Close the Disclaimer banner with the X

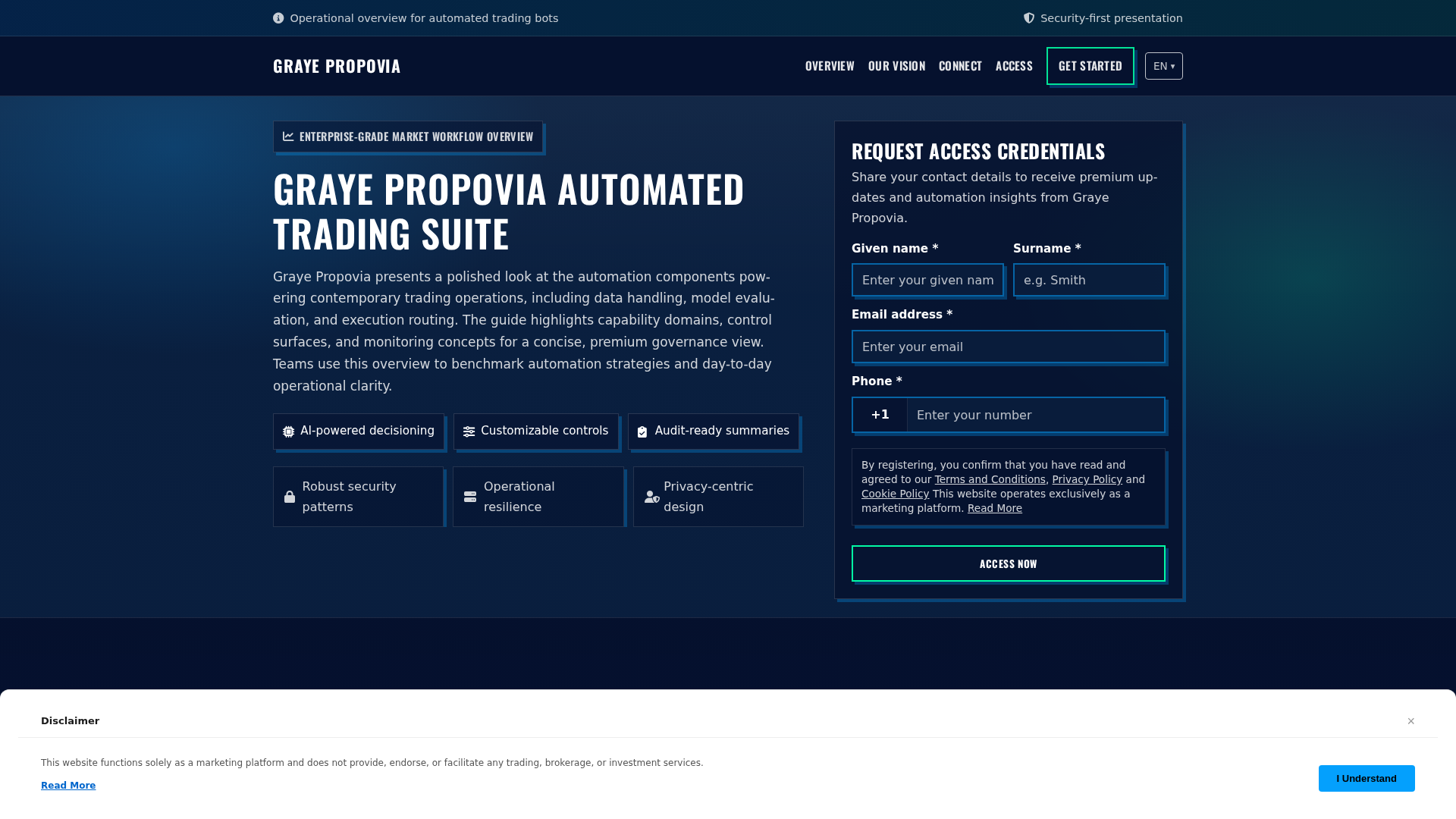tap(1411, 721)
